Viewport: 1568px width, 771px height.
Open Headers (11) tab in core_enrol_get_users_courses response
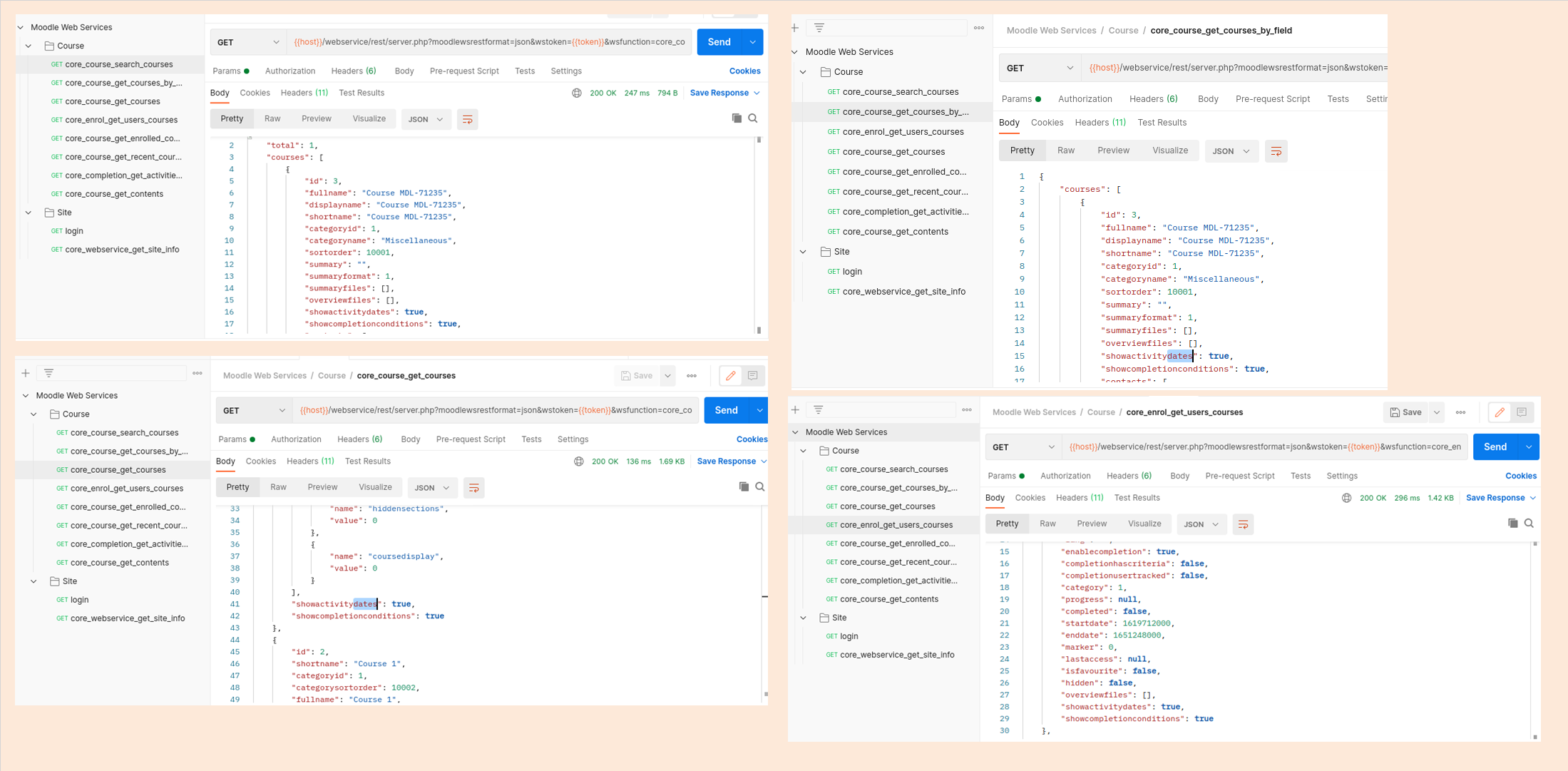1080,498
